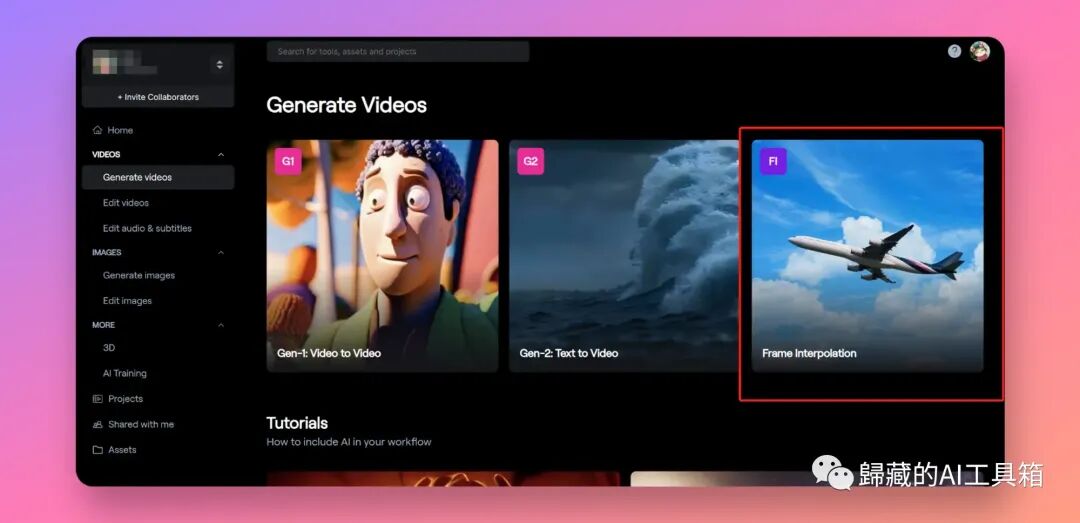The height and width of the screenshot is (523, 1080).
Task: Open Edit images in sidebar
Action: coord(127,300)
